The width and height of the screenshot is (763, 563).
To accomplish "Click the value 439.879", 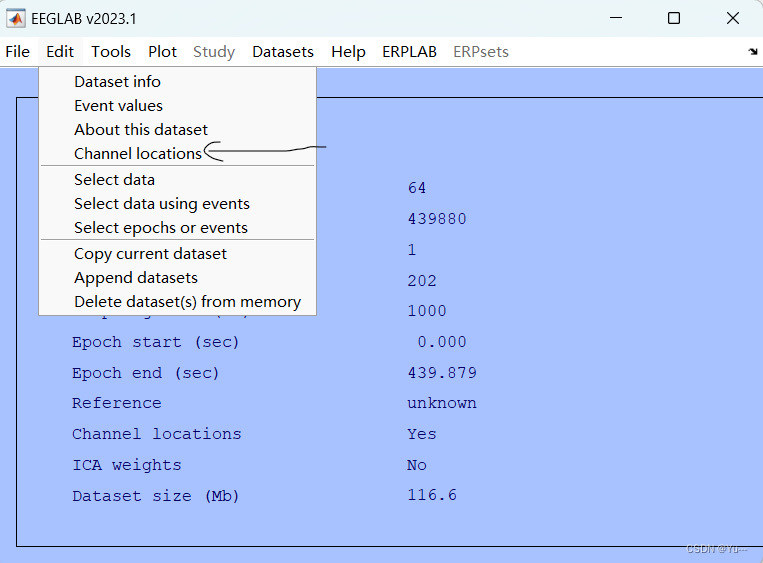I will pos(442,373).
